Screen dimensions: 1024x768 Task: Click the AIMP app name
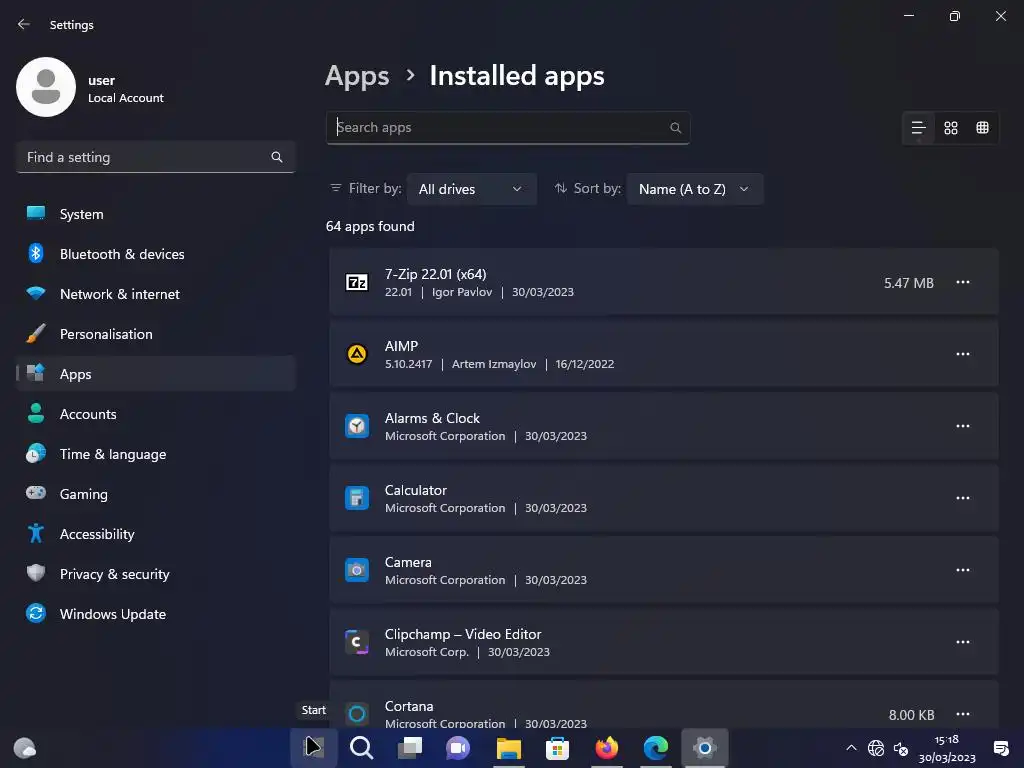(x=401, y=346)
